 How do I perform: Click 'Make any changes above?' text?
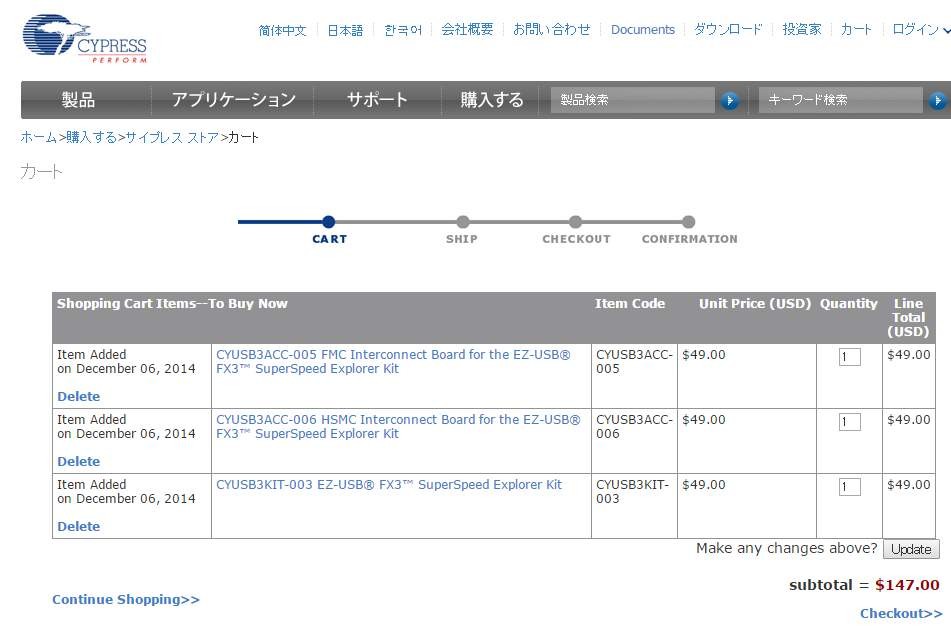coord(787,548)
